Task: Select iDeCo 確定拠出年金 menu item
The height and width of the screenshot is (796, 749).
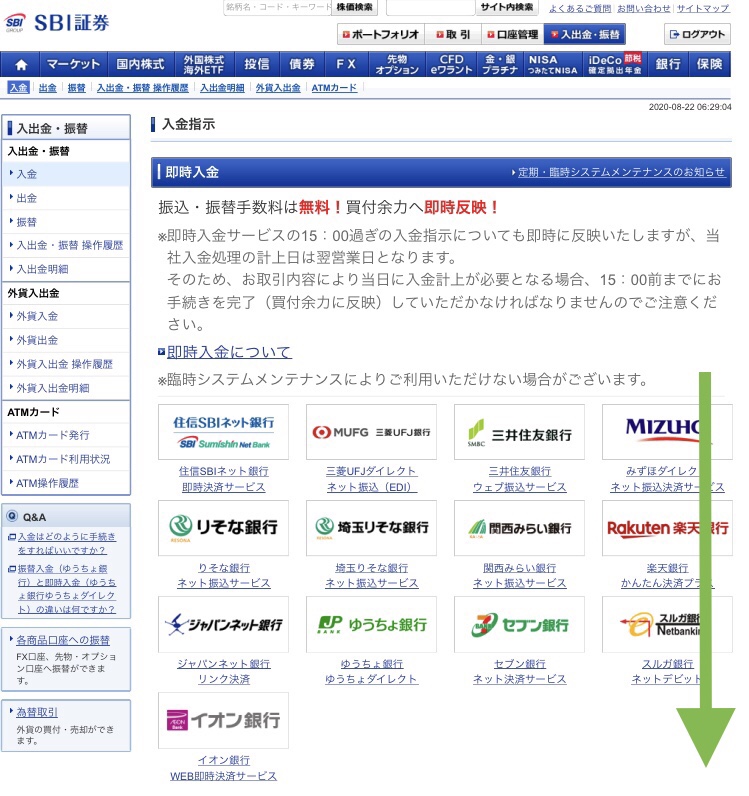Action: click(614, 64)
